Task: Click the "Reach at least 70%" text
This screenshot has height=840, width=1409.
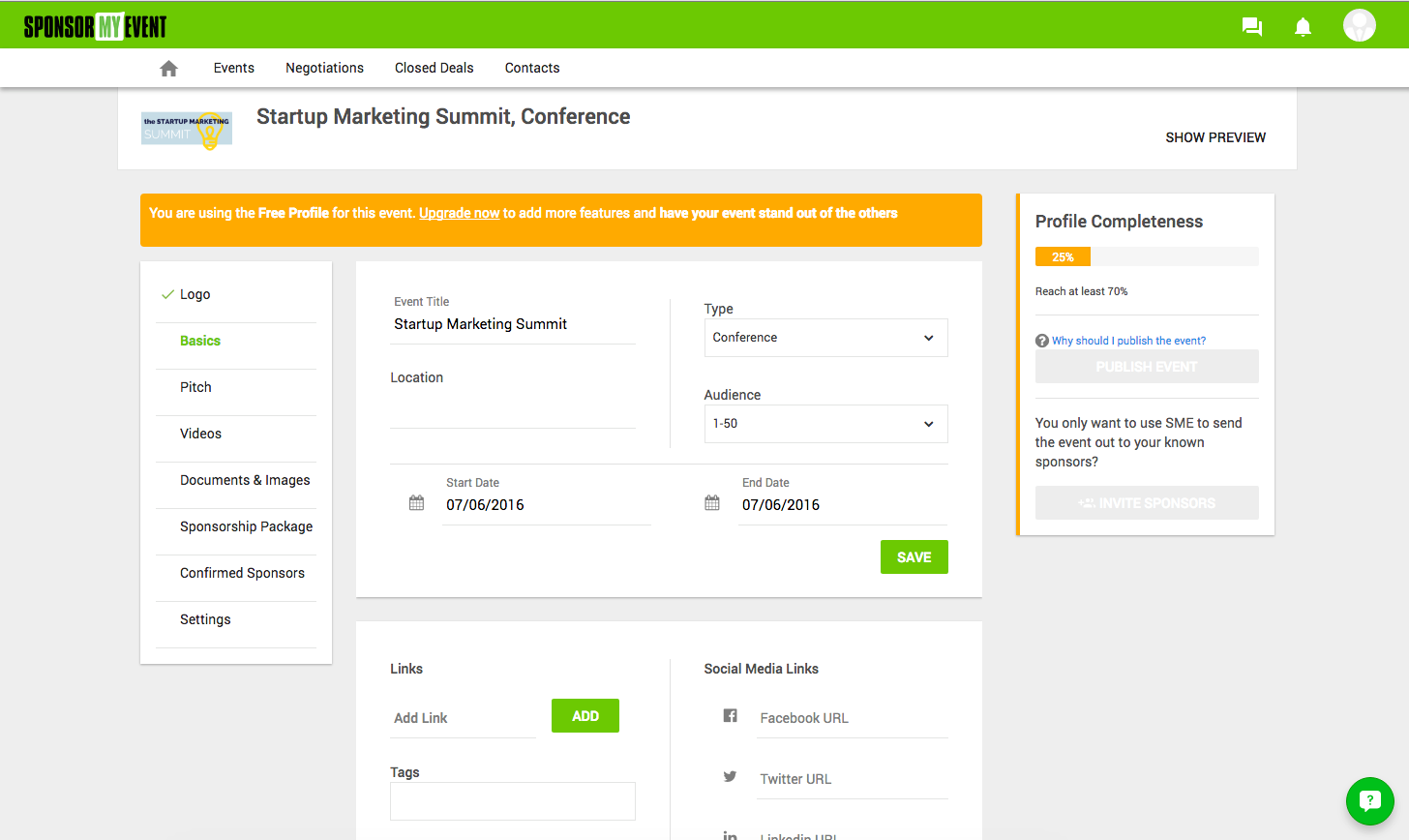Action: point(1081,291)
